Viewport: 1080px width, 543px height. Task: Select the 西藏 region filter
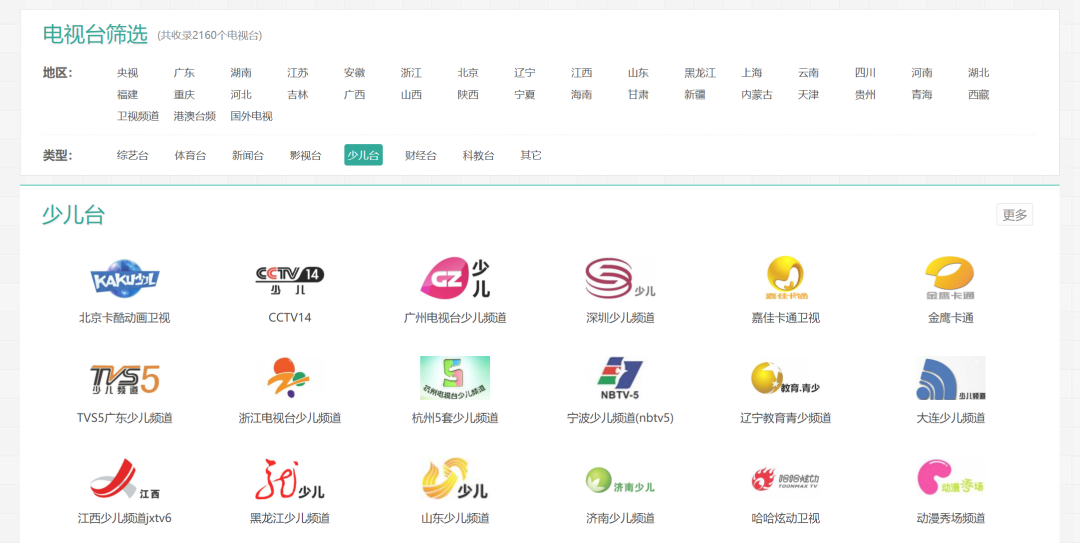click(979, 95)
